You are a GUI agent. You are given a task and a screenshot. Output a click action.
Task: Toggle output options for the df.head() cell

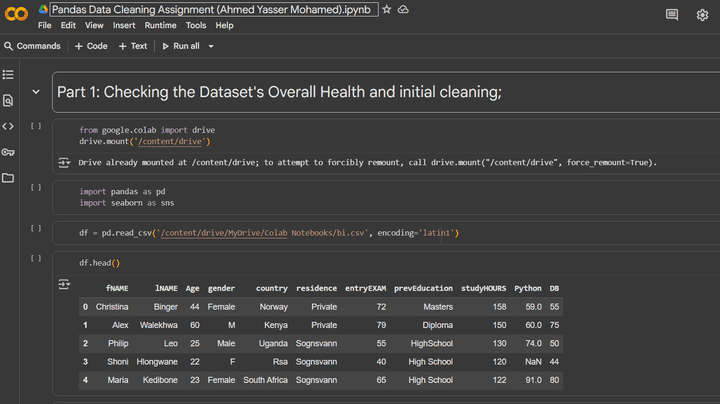click(x=66, y=284)
